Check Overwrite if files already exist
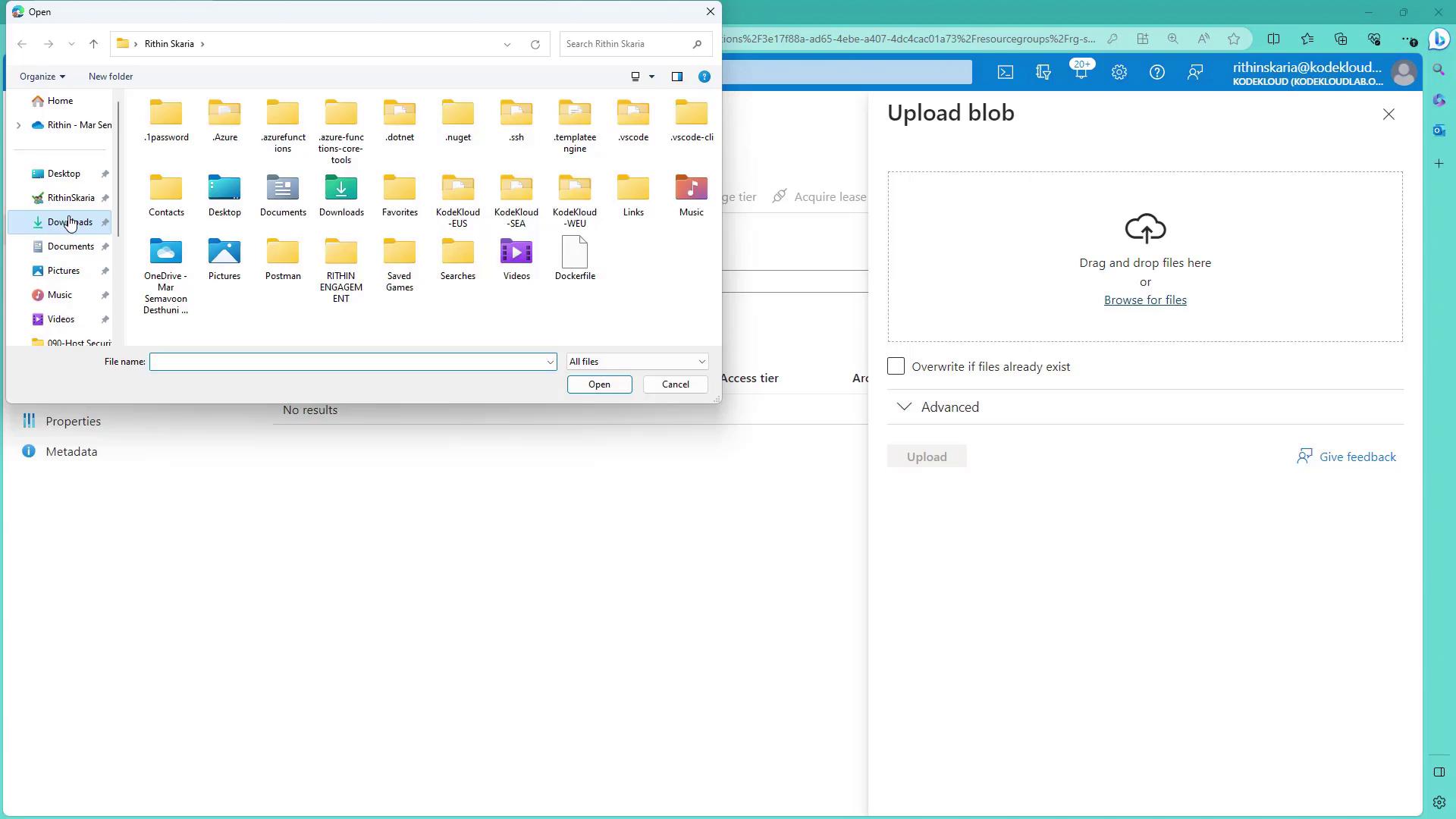 point(896,367)
